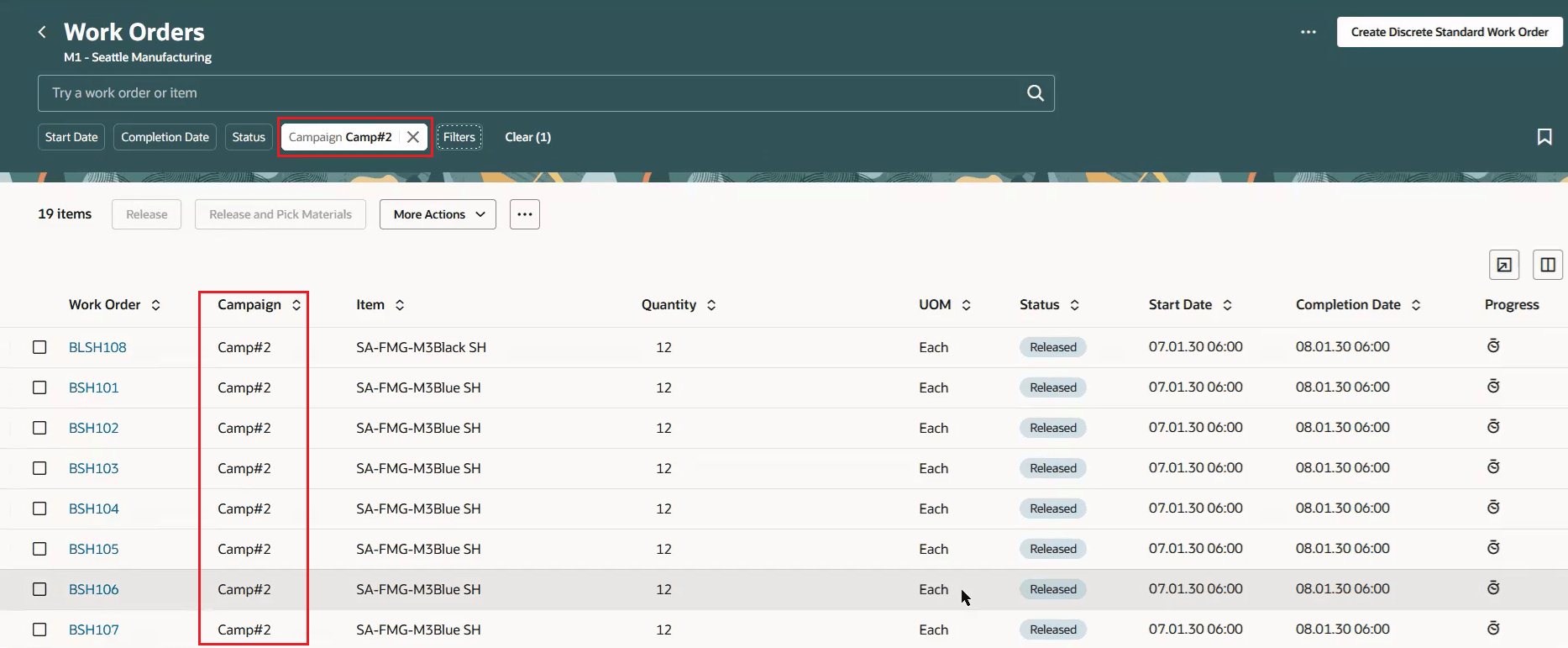
Task: Select the checkbox for BSH102
Action: click(x=39, y=428)
